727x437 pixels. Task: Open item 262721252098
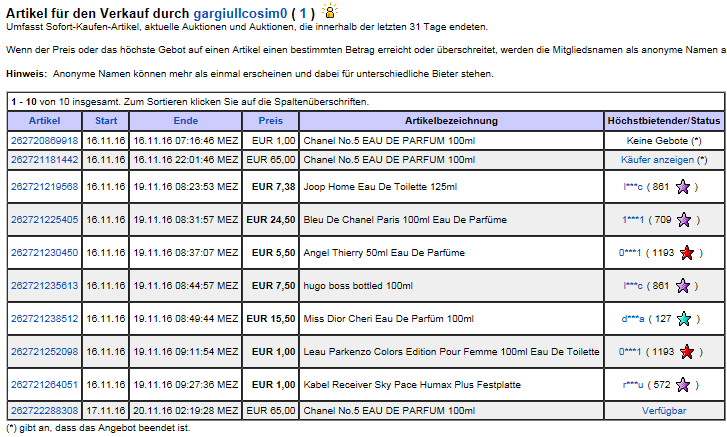click(x=45, y=352)
